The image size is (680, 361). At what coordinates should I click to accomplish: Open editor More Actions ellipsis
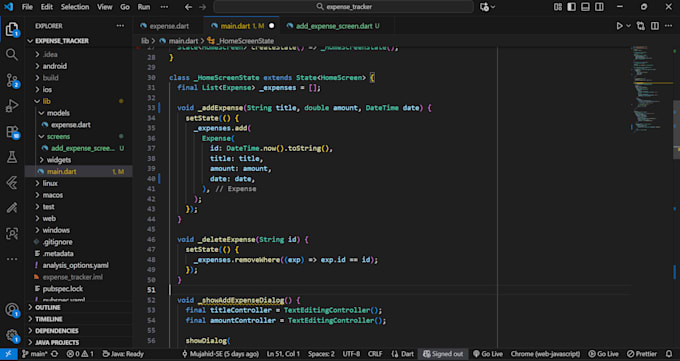click(668, 26)
